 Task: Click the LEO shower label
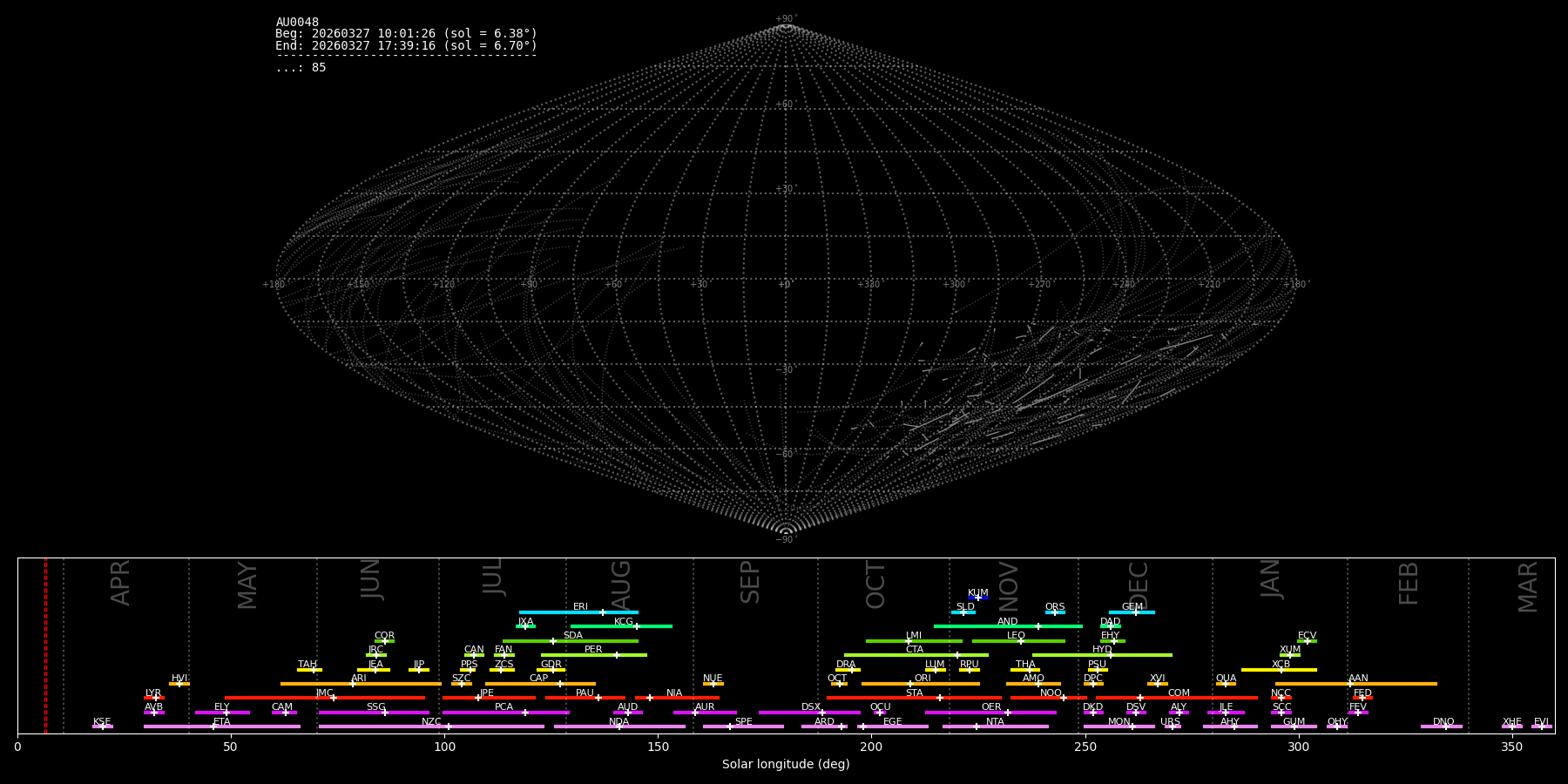[1017, 636]
